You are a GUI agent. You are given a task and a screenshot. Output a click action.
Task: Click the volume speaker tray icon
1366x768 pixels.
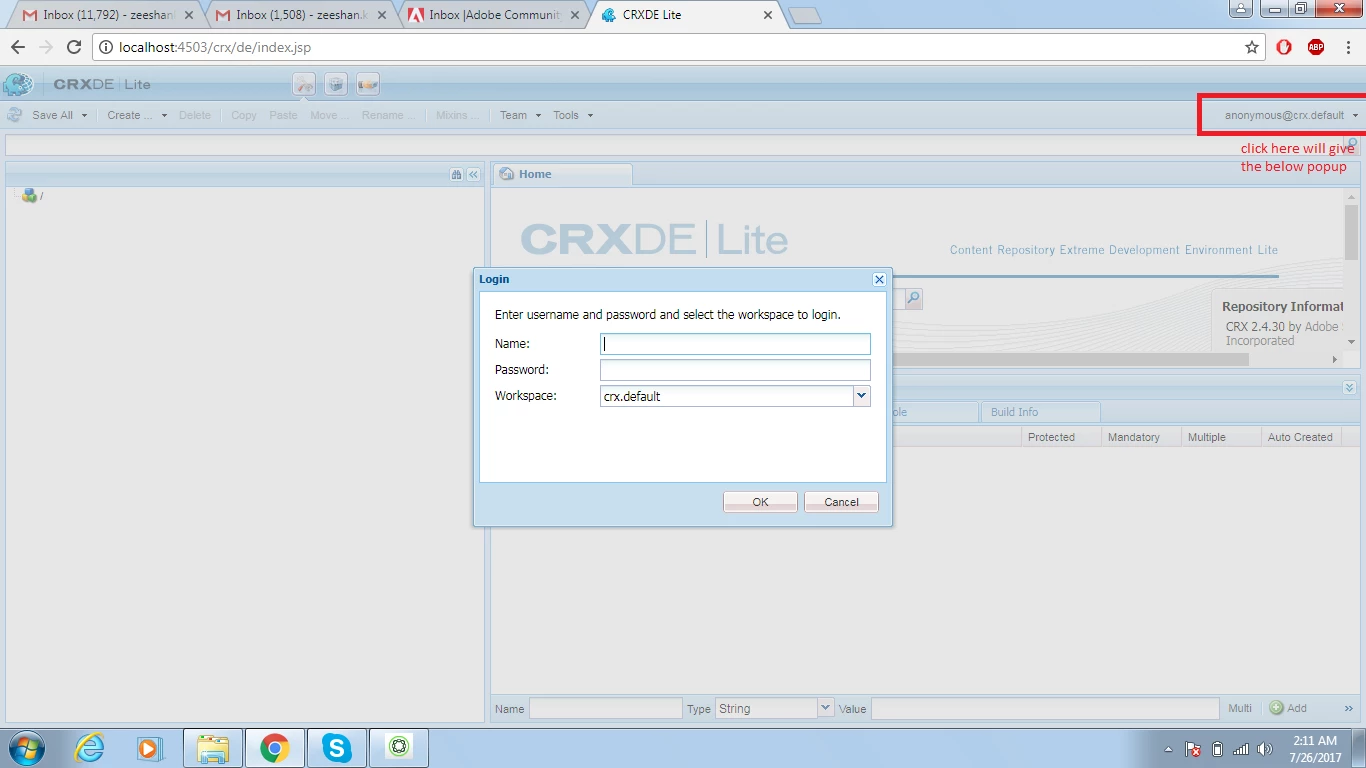pos(1264,749)
